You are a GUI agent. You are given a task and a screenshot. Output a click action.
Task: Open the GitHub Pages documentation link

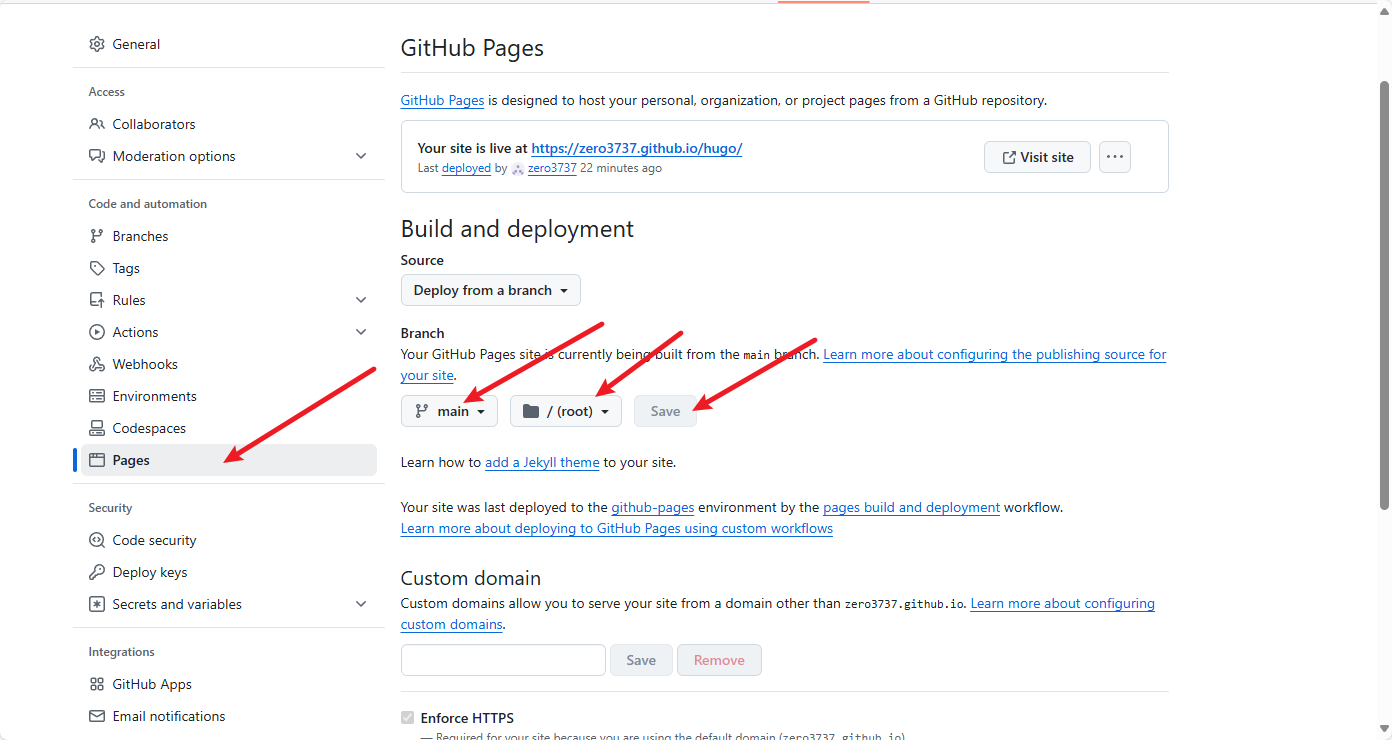tap(442, 100)
